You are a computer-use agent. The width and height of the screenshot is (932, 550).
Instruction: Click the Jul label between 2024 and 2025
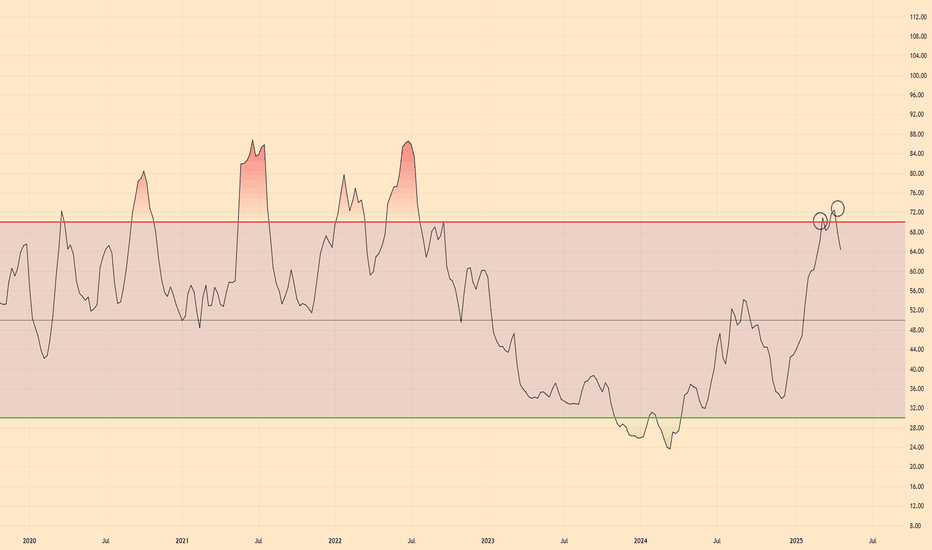(717, 541)
